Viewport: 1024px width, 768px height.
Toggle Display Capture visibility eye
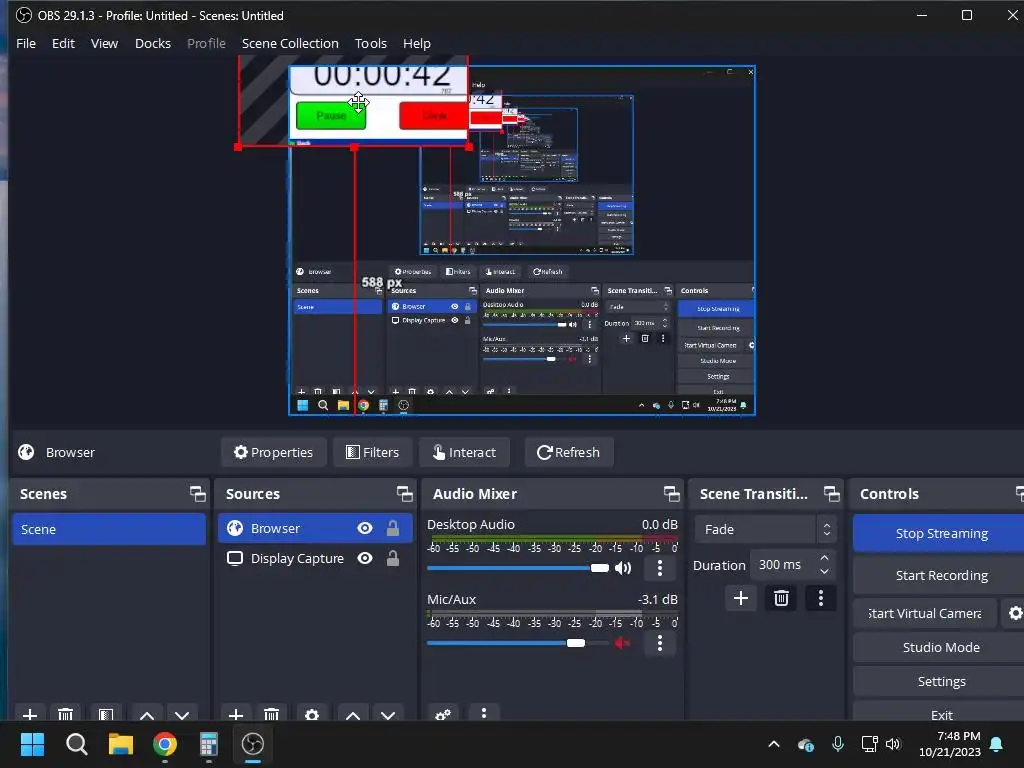click(x=365, y=558)
